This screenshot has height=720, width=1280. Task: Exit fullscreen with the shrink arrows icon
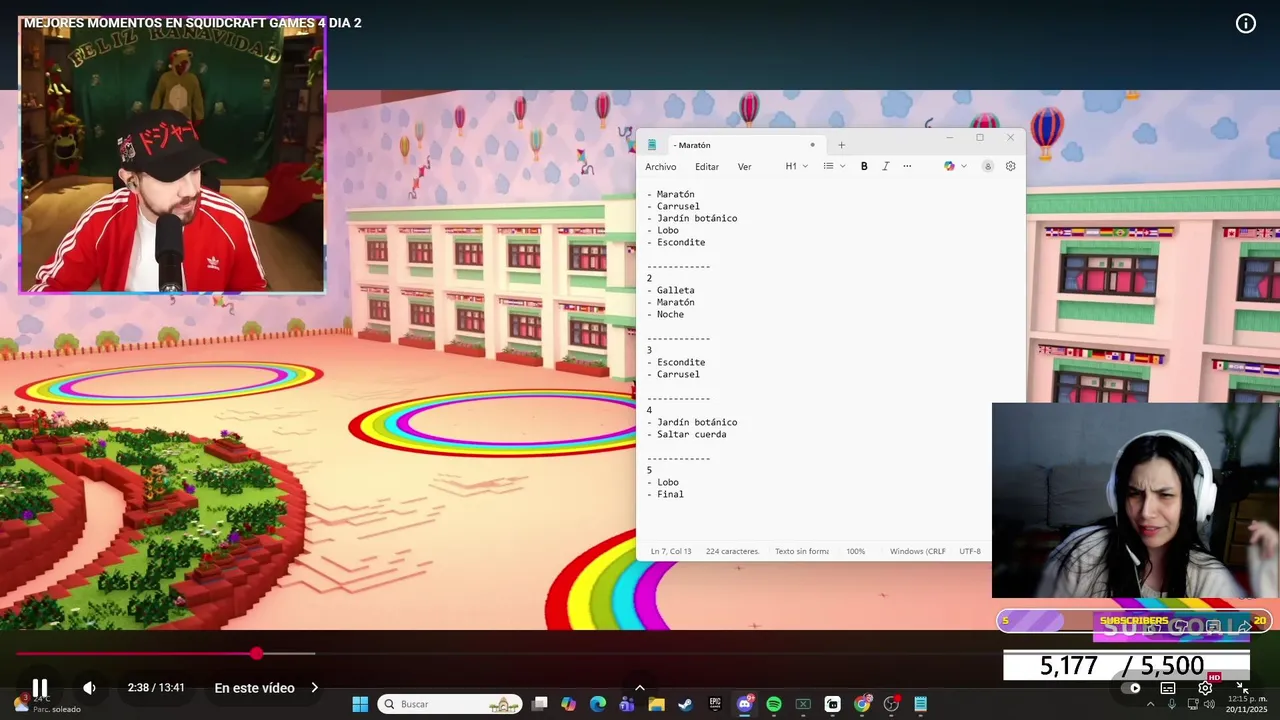point(1243,688)
